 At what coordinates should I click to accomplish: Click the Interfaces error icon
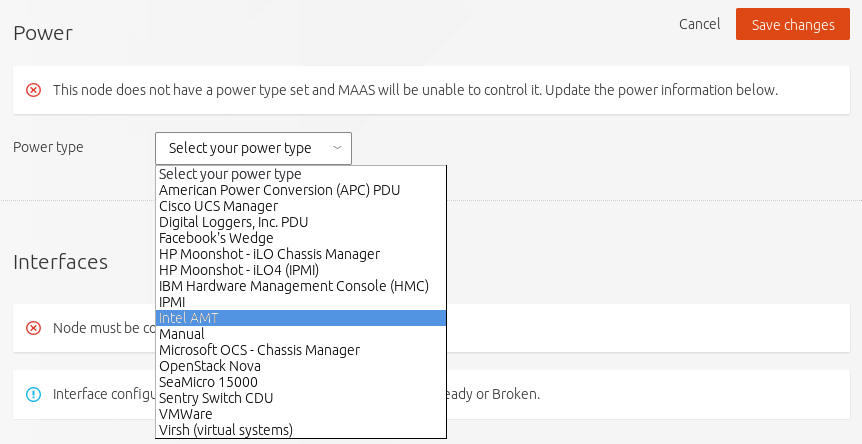click(x=33, y=328)
